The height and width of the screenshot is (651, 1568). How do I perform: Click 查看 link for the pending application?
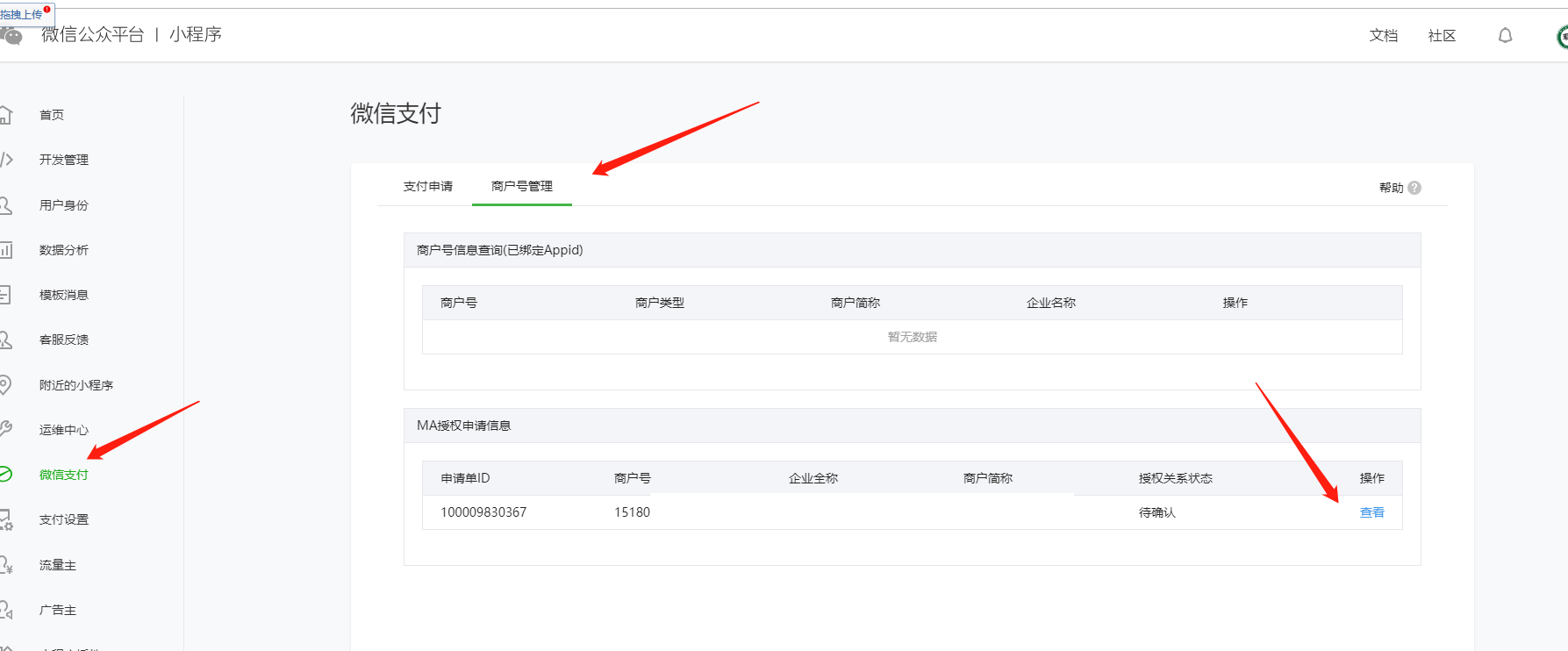coord(1371,512)
